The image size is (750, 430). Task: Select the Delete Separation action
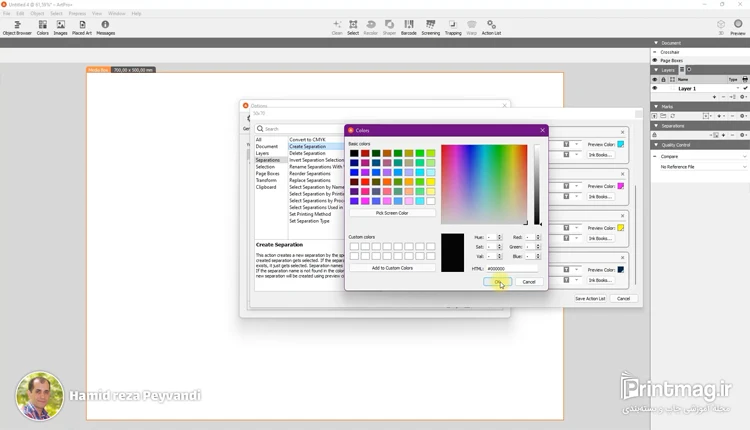308,153
